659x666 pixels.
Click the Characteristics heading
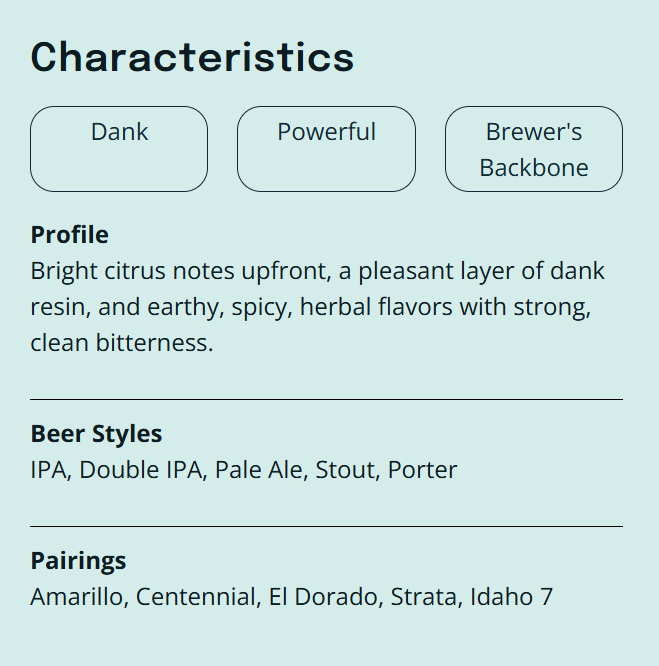coord(193,57)
